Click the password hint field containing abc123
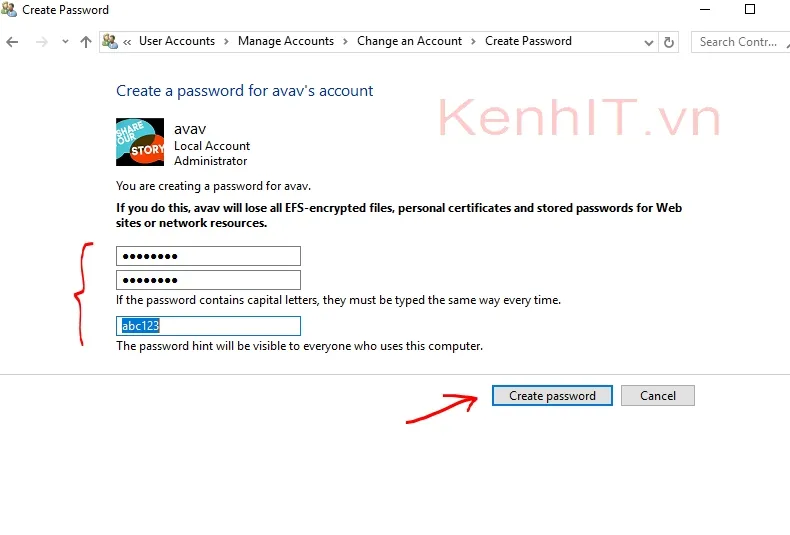 coord(208,326)
